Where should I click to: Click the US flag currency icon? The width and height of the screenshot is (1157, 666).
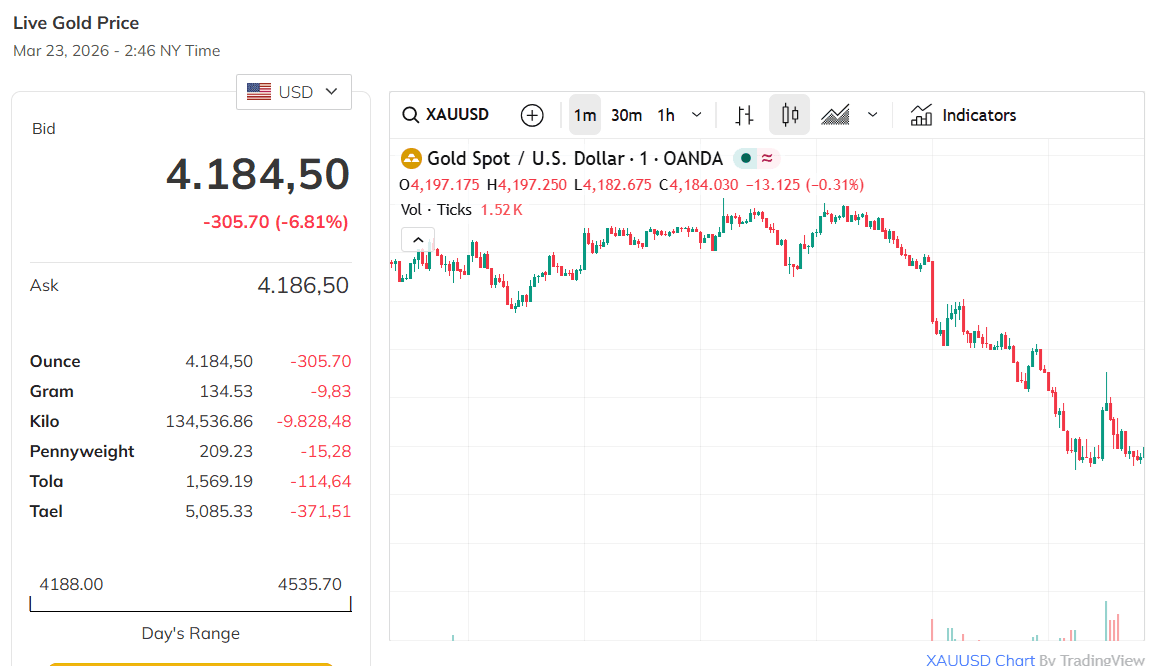click(259, 92)
